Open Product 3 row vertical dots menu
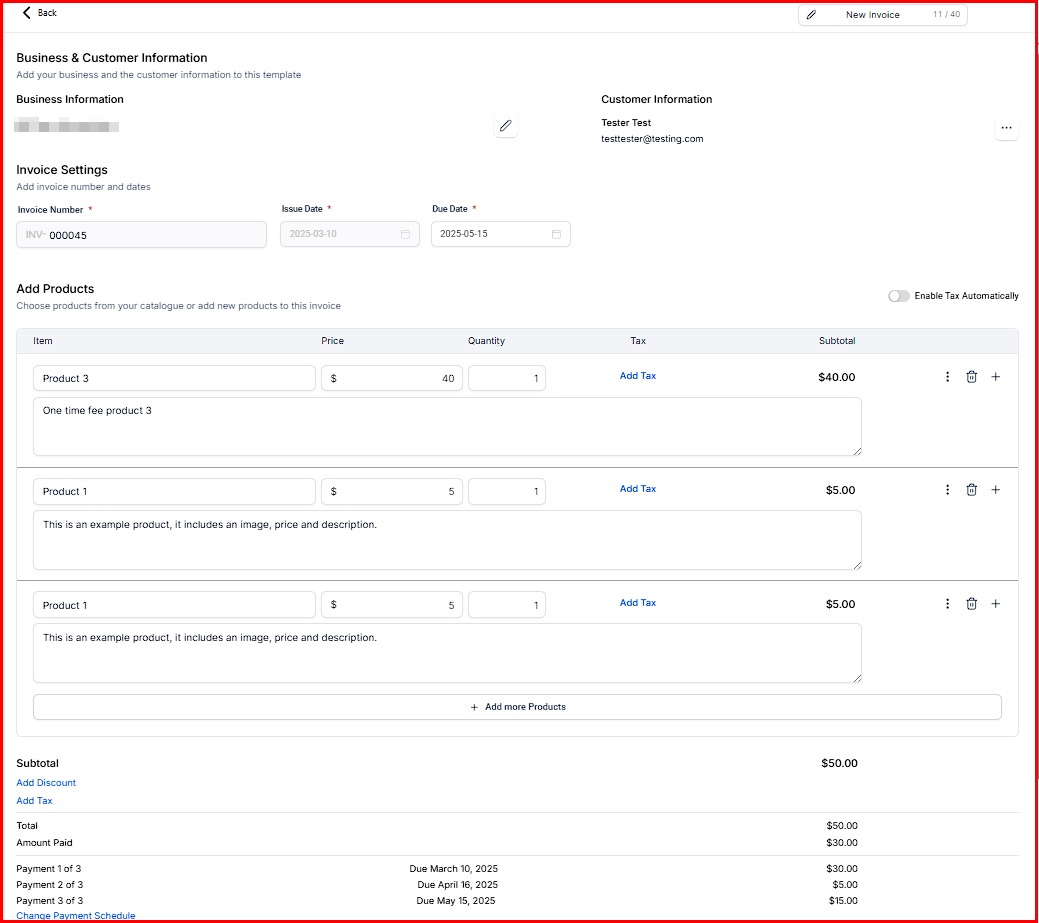The image size is (1039, 923). pos(947,377)
